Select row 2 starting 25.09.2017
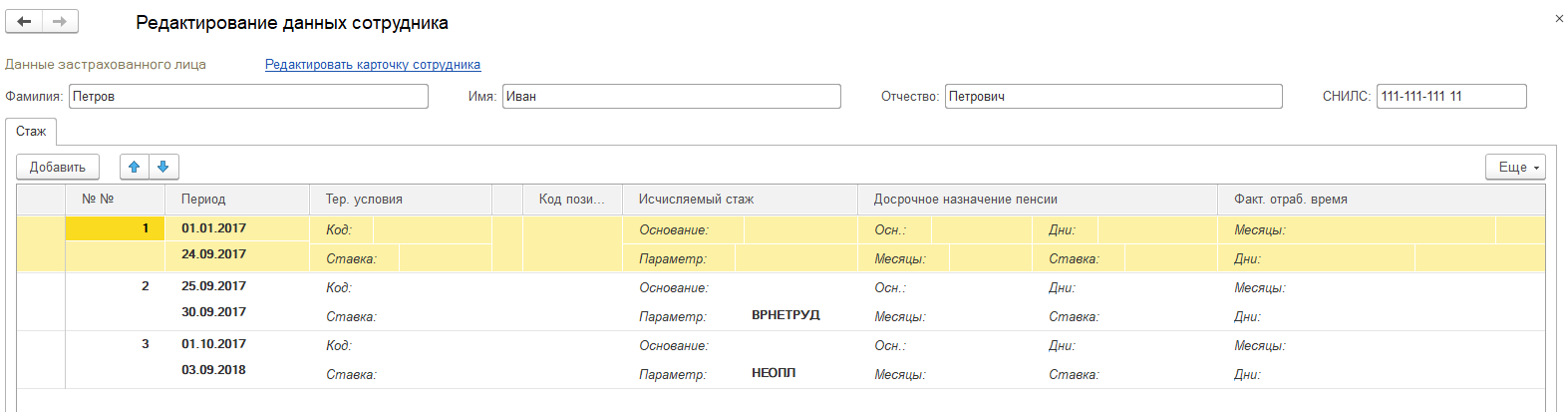 213,286
